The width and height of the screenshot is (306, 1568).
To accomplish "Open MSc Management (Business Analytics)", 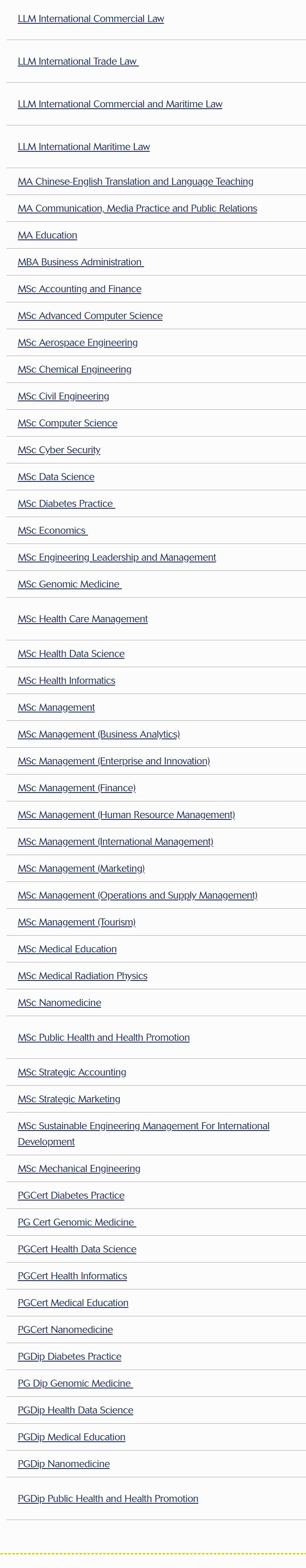I will tap(99, 734).
